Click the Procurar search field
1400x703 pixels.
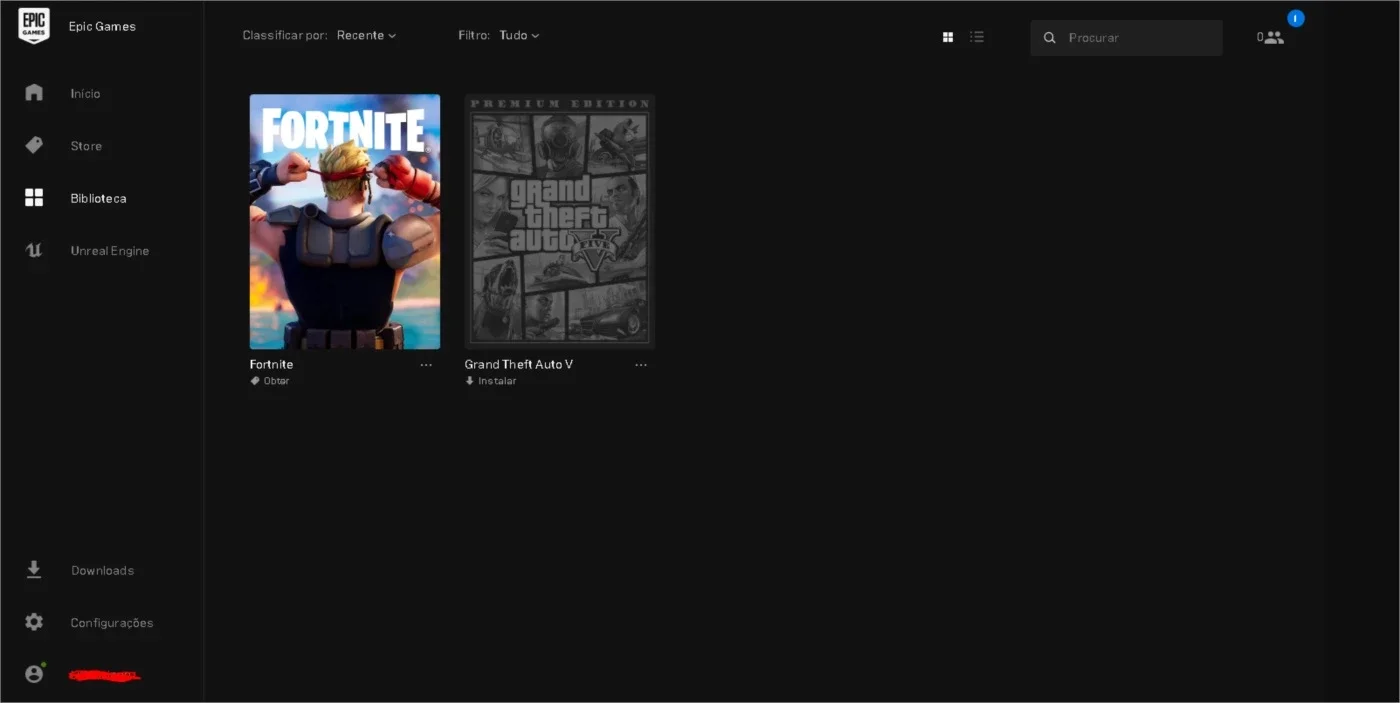1126,38
